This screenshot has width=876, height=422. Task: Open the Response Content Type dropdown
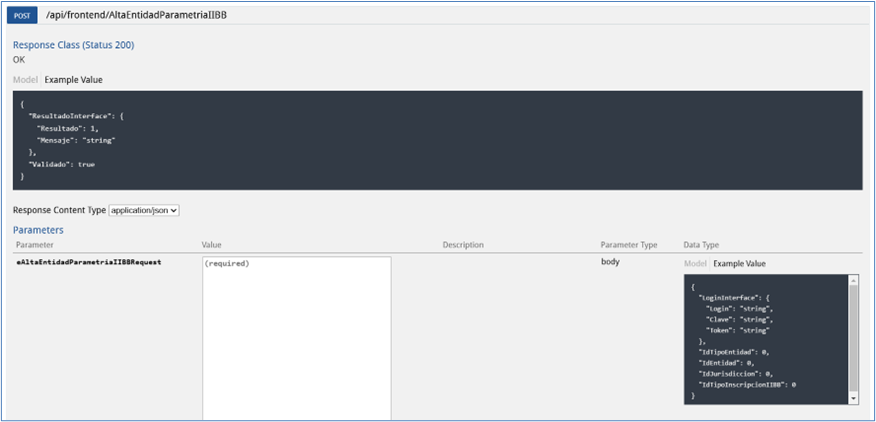pos(143,210)
